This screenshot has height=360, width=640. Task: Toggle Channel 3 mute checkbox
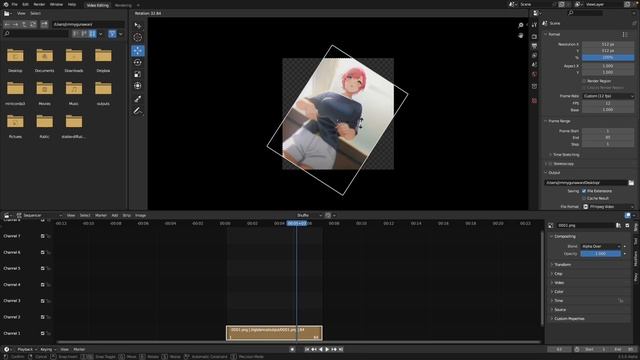click(x=42, y=301)
